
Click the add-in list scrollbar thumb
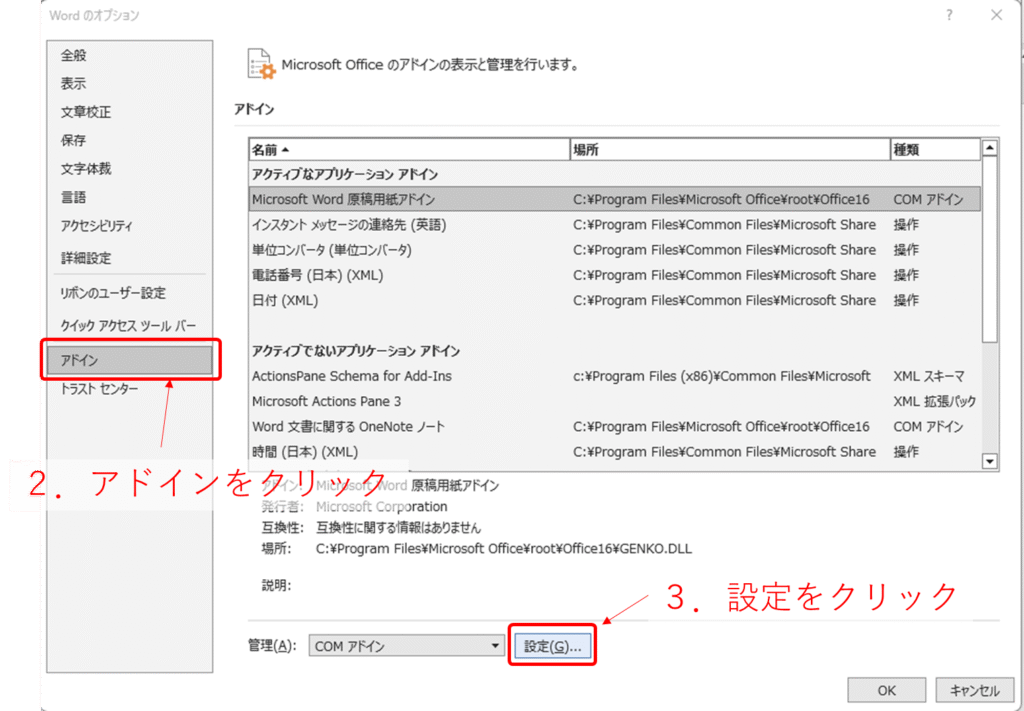[989, 249]
